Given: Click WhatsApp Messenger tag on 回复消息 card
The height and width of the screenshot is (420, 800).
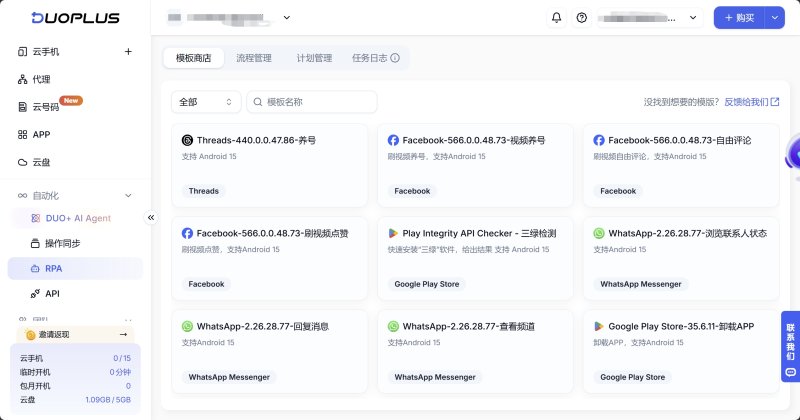Looking at the screenshot, I should (229, 377).
